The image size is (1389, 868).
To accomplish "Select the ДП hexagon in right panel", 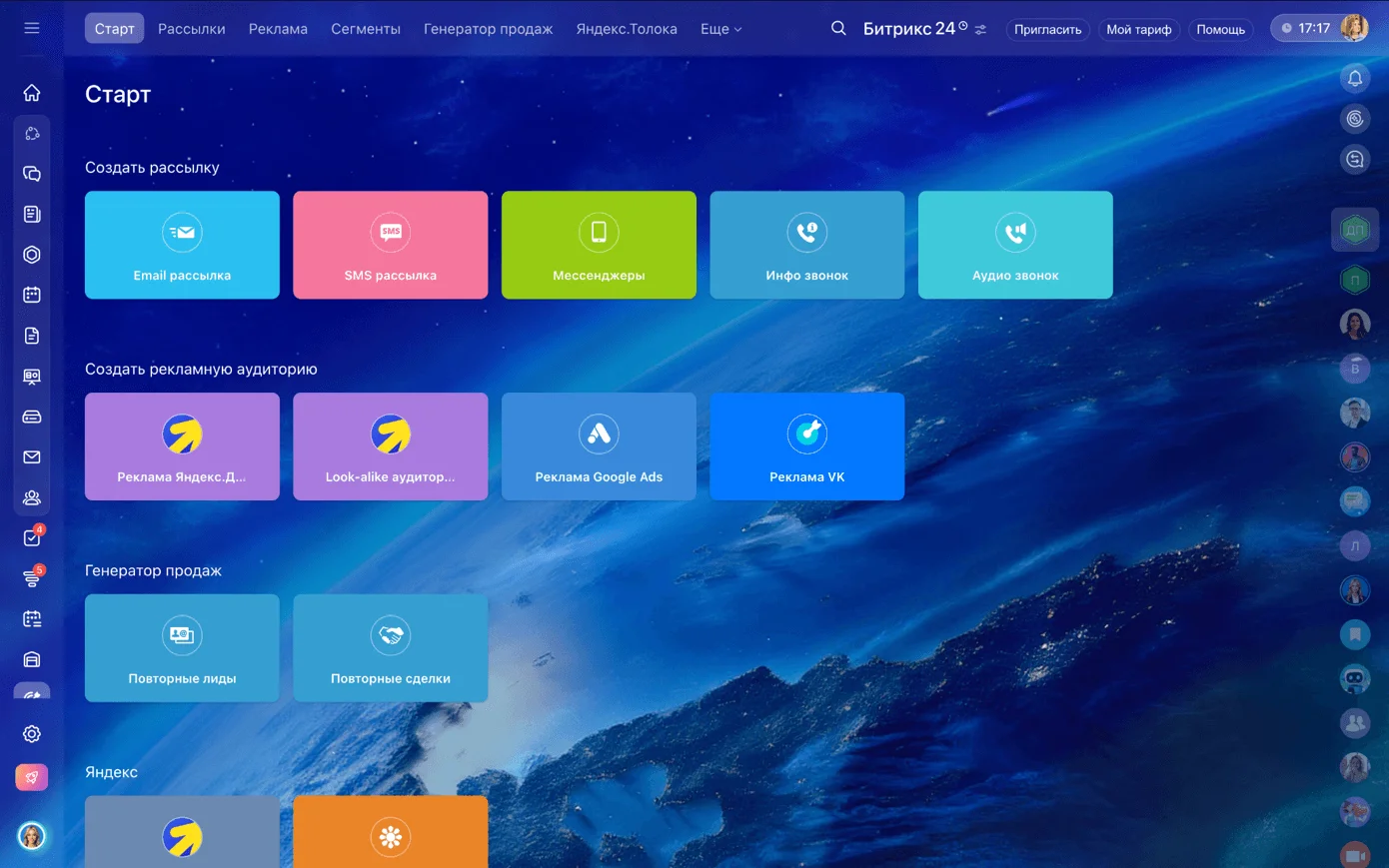I will (x=1355, y=230).
